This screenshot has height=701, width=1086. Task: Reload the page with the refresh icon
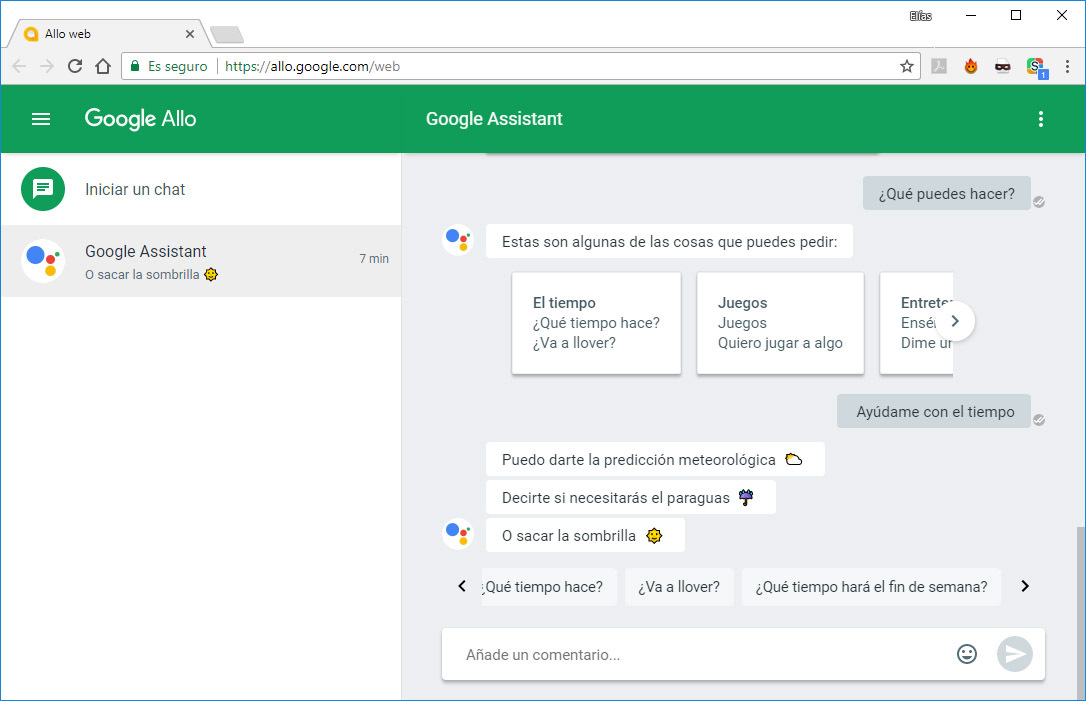75,66
